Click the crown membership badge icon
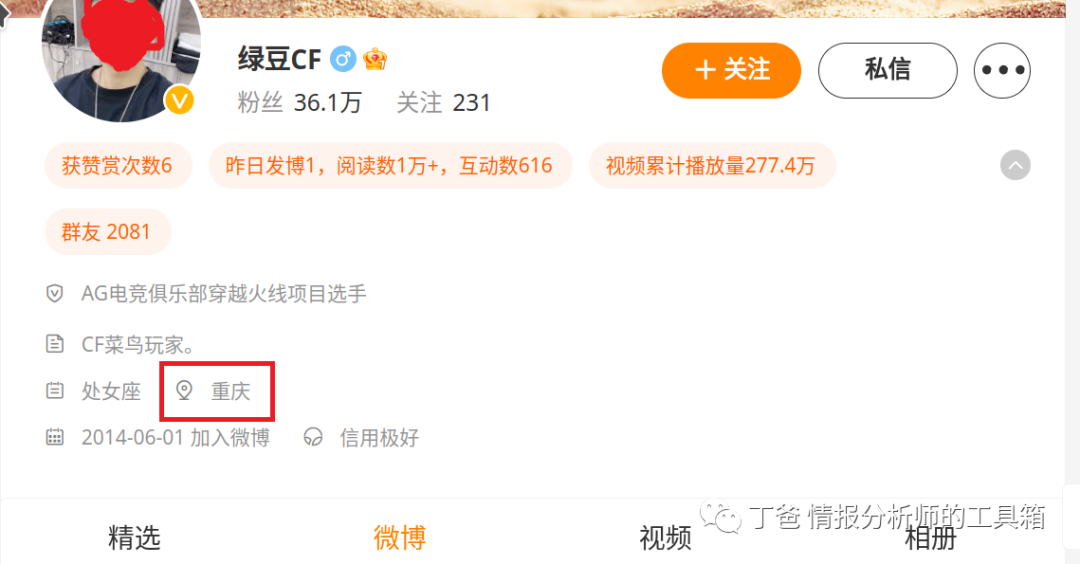The image size is (1080, 564). click(x=375, y=59)
